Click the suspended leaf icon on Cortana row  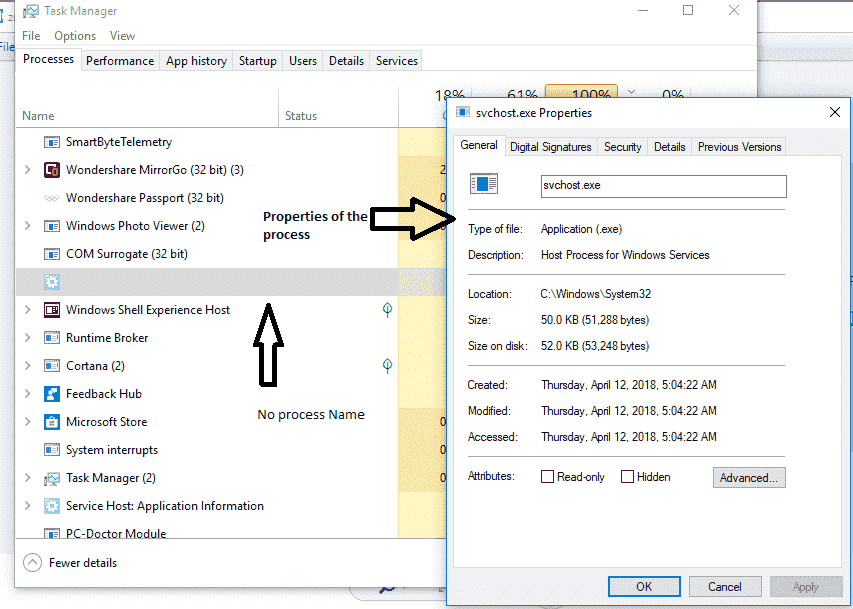click(387, 366)
